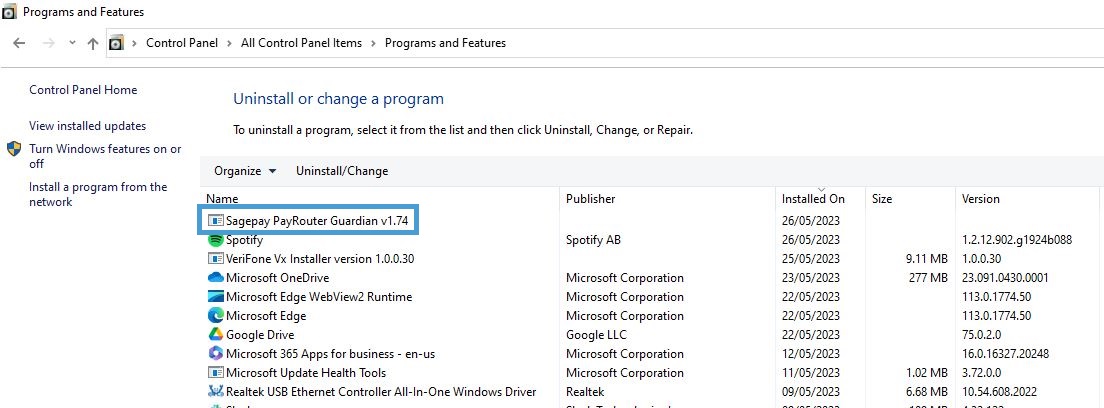Open the Organize dropdown menu
This screenshot has height=408, width=1104.
click(245, 171)
